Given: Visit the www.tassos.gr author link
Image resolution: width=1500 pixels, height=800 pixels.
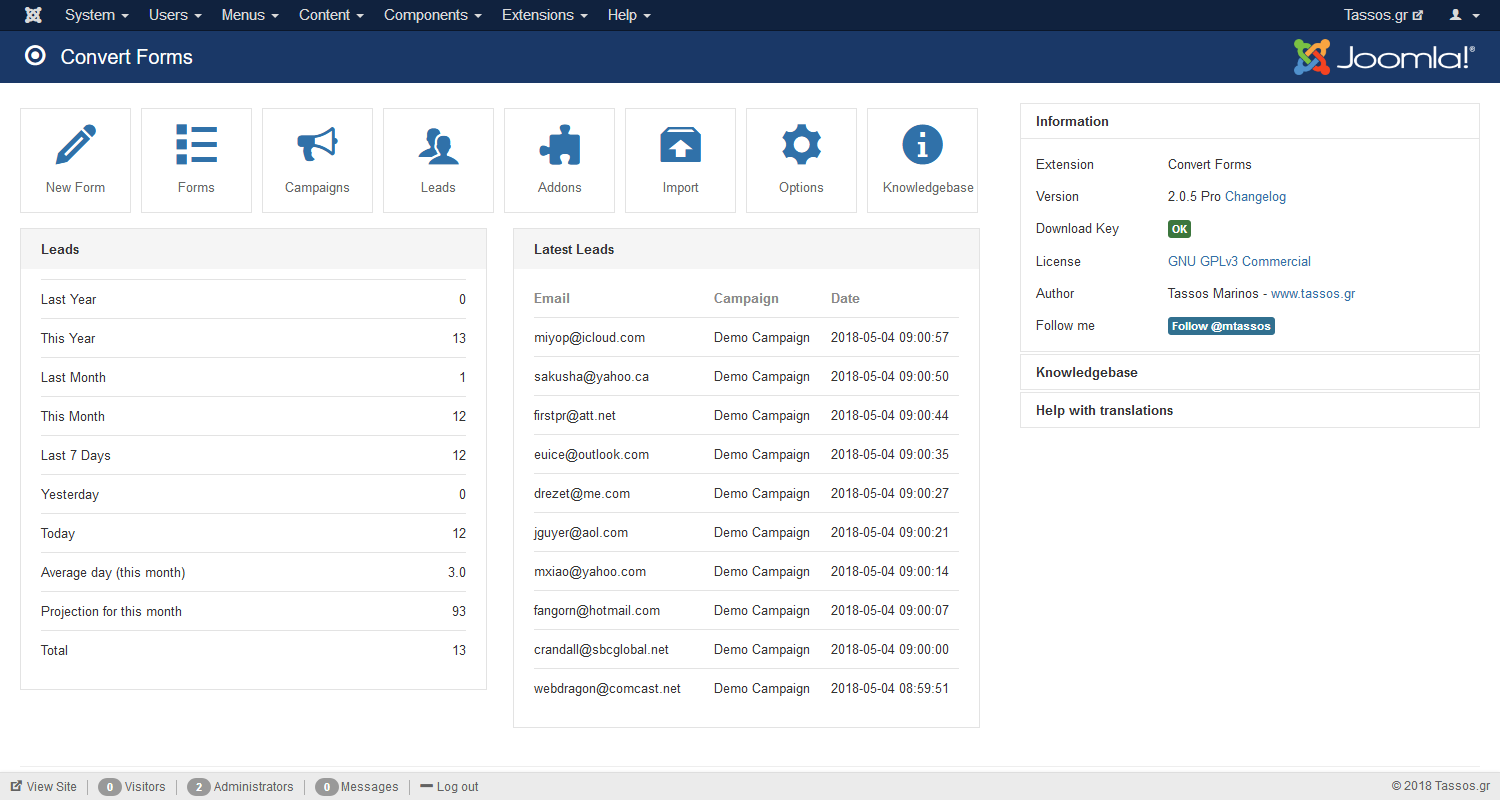Looking at the screenshot, I should (1313, 294).
